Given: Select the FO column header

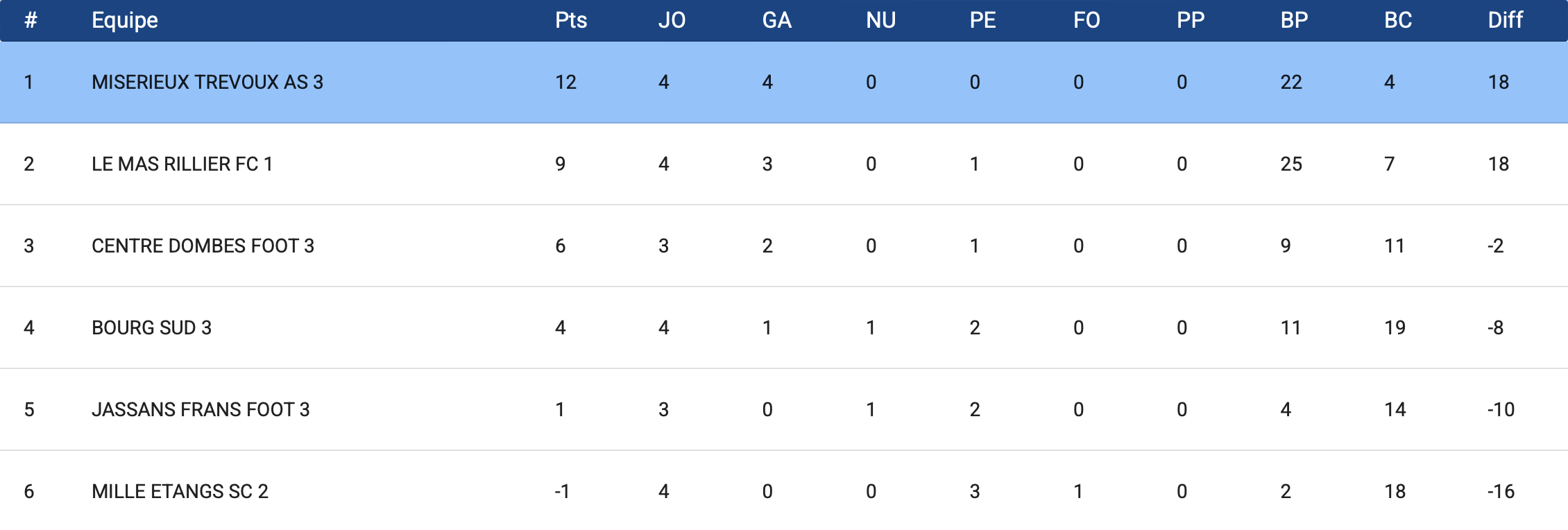Looking at the screenshot, I should (x=1086, y=20).
